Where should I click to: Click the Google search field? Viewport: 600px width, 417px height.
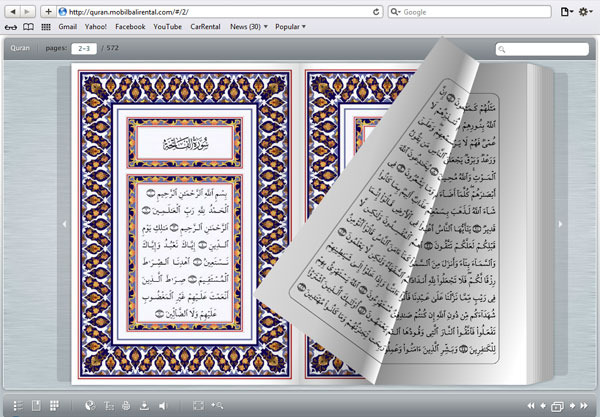[470, 12]
